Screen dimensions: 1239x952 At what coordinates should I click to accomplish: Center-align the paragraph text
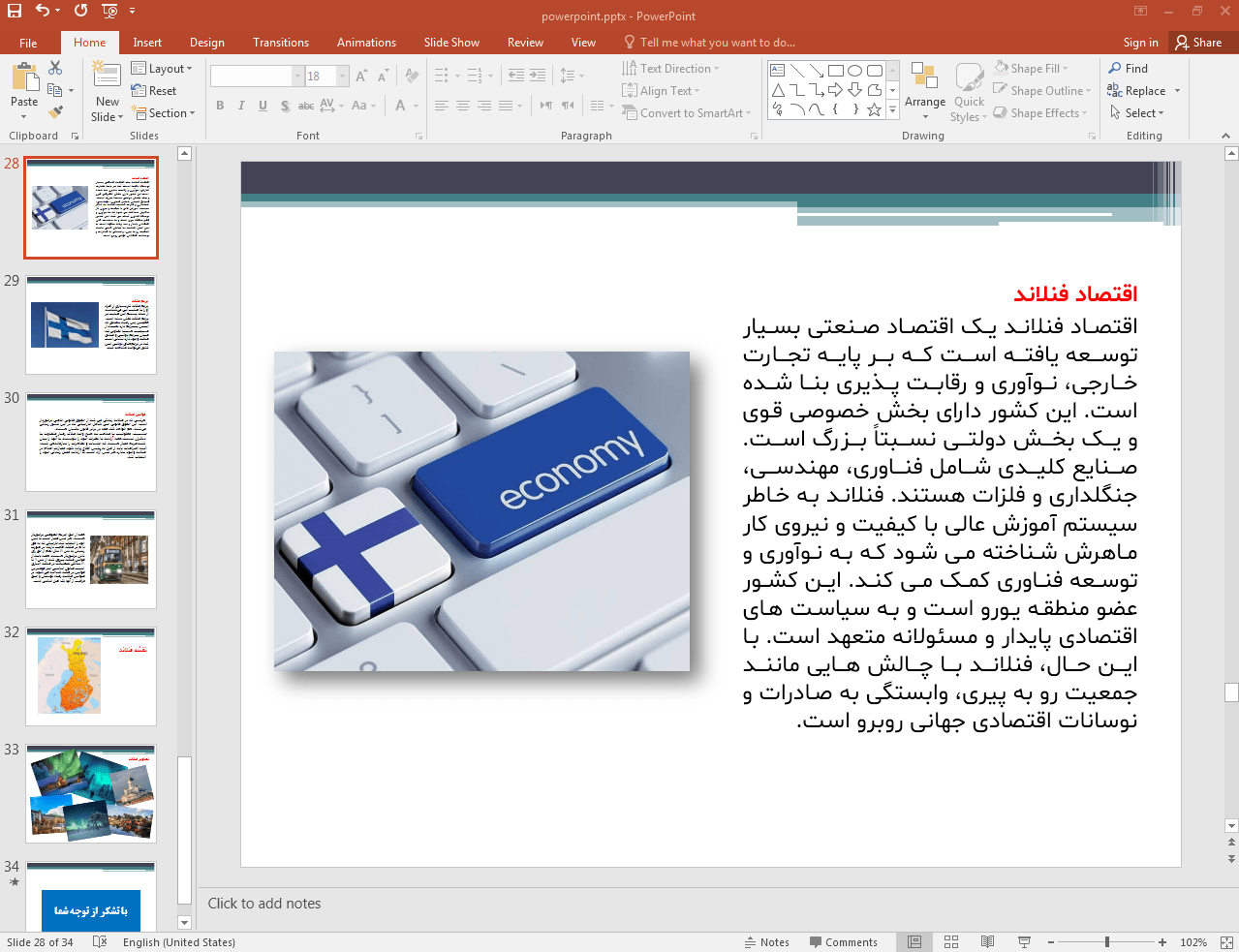click(462, 106)
